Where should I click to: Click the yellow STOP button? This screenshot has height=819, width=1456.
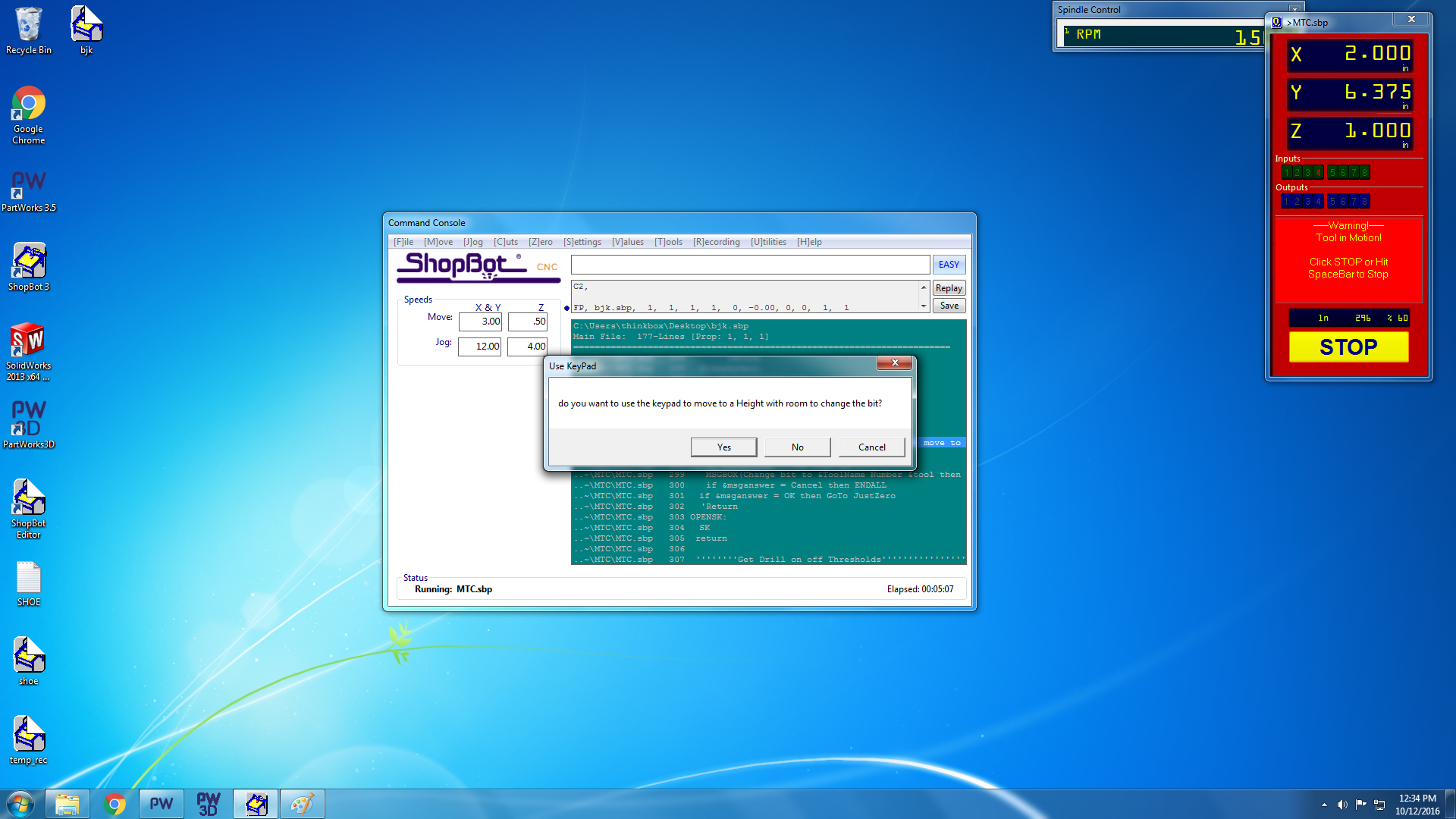coord(1348,347)
